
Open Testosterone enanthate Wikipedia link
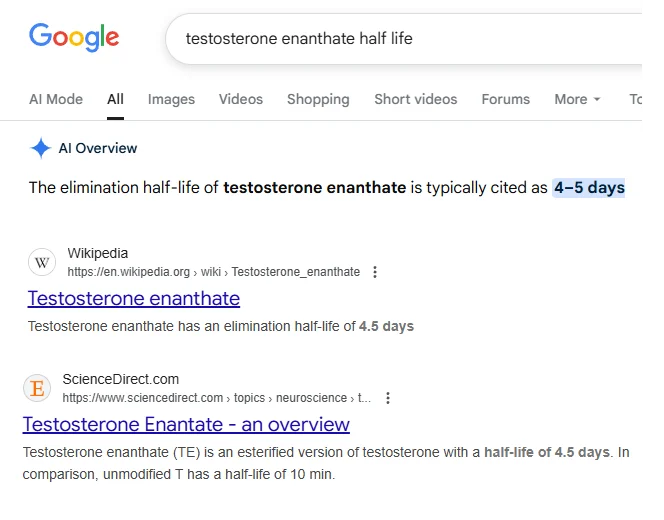[134, 299]
